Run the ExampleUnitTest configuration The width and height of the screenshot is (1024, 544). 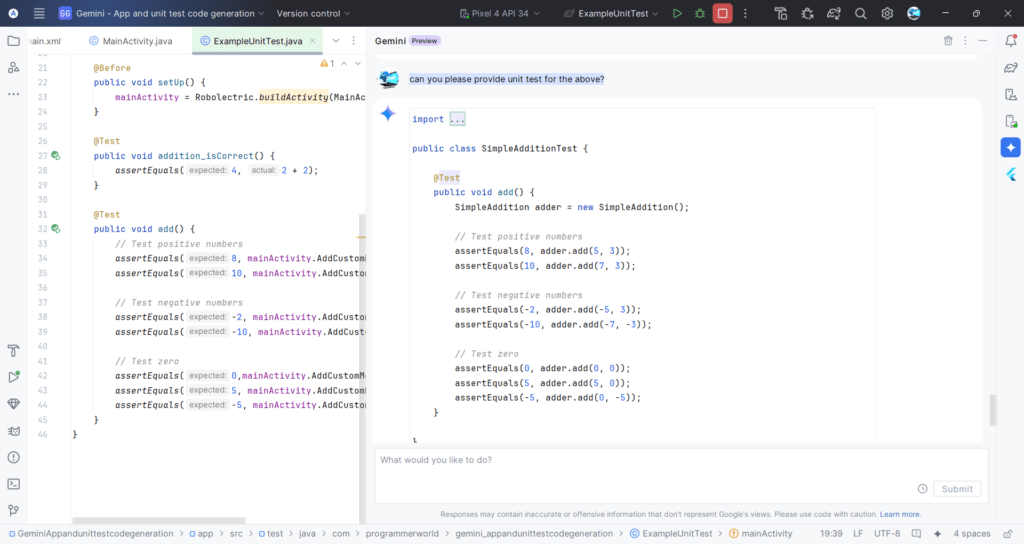(677, 13)
